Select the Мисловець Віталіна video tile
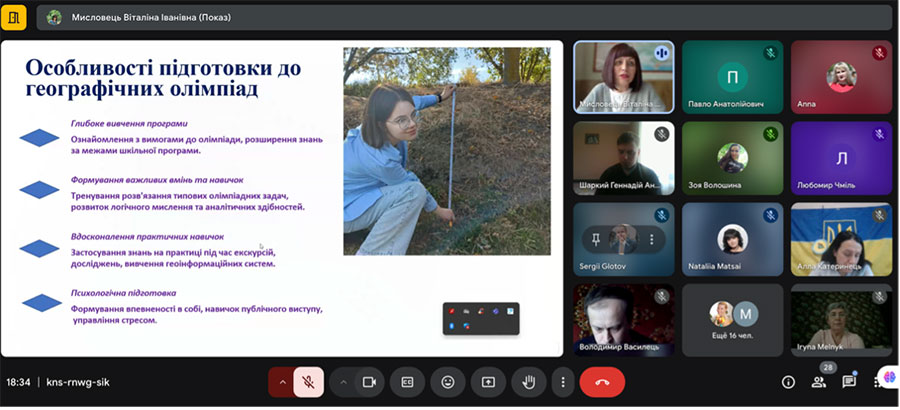The image size is (900, 410). pos(624,77)
